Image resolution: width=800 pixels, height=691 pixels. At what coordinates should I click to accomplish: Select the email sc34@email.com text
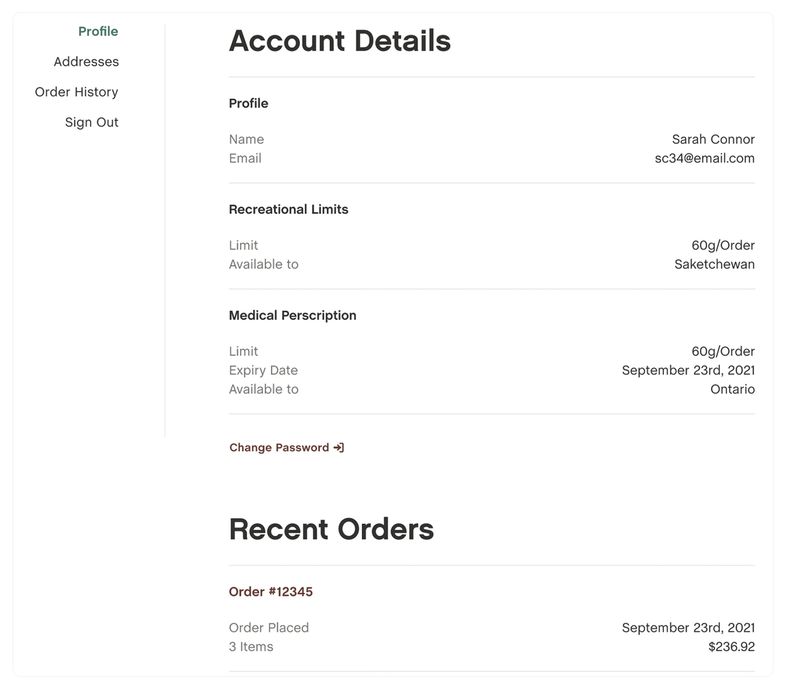coord(704,158)
